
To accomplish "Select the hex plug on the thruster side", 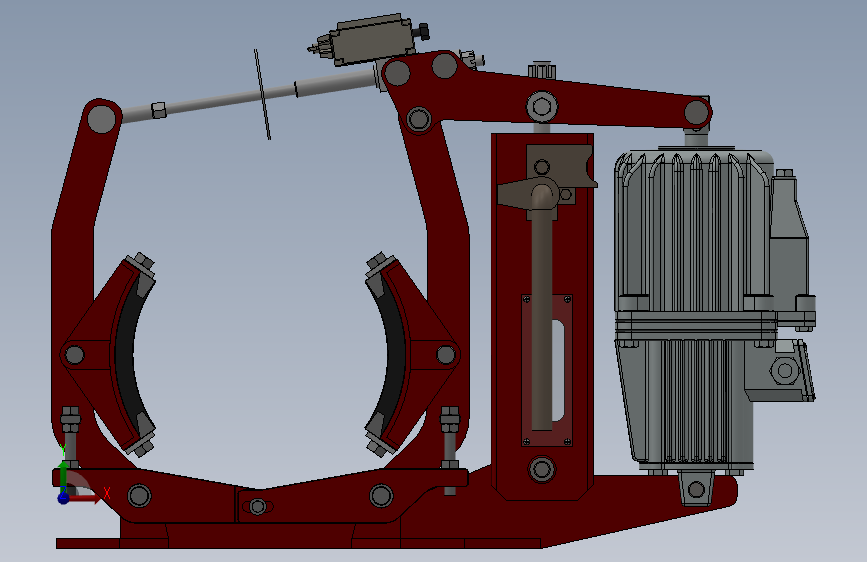I will pyautogui.click(x=785, y=370).
